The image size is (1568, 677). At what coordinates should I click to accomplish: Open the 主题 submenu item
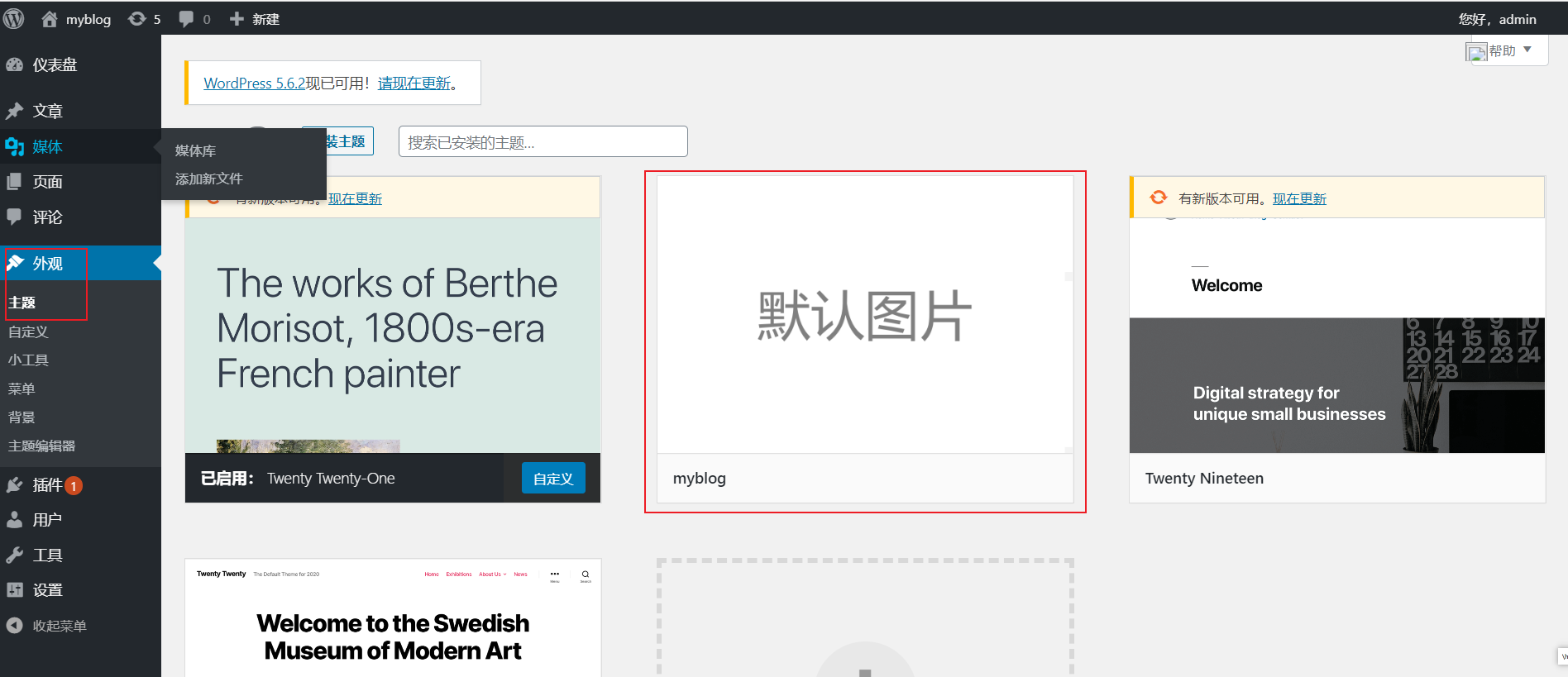point(22,303)
